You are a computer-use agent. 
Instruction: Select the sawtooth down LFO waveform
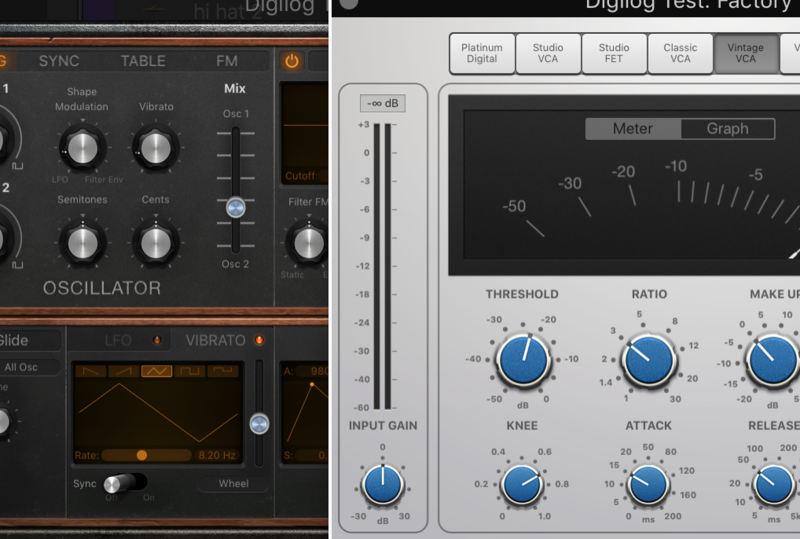click(89, 370)
